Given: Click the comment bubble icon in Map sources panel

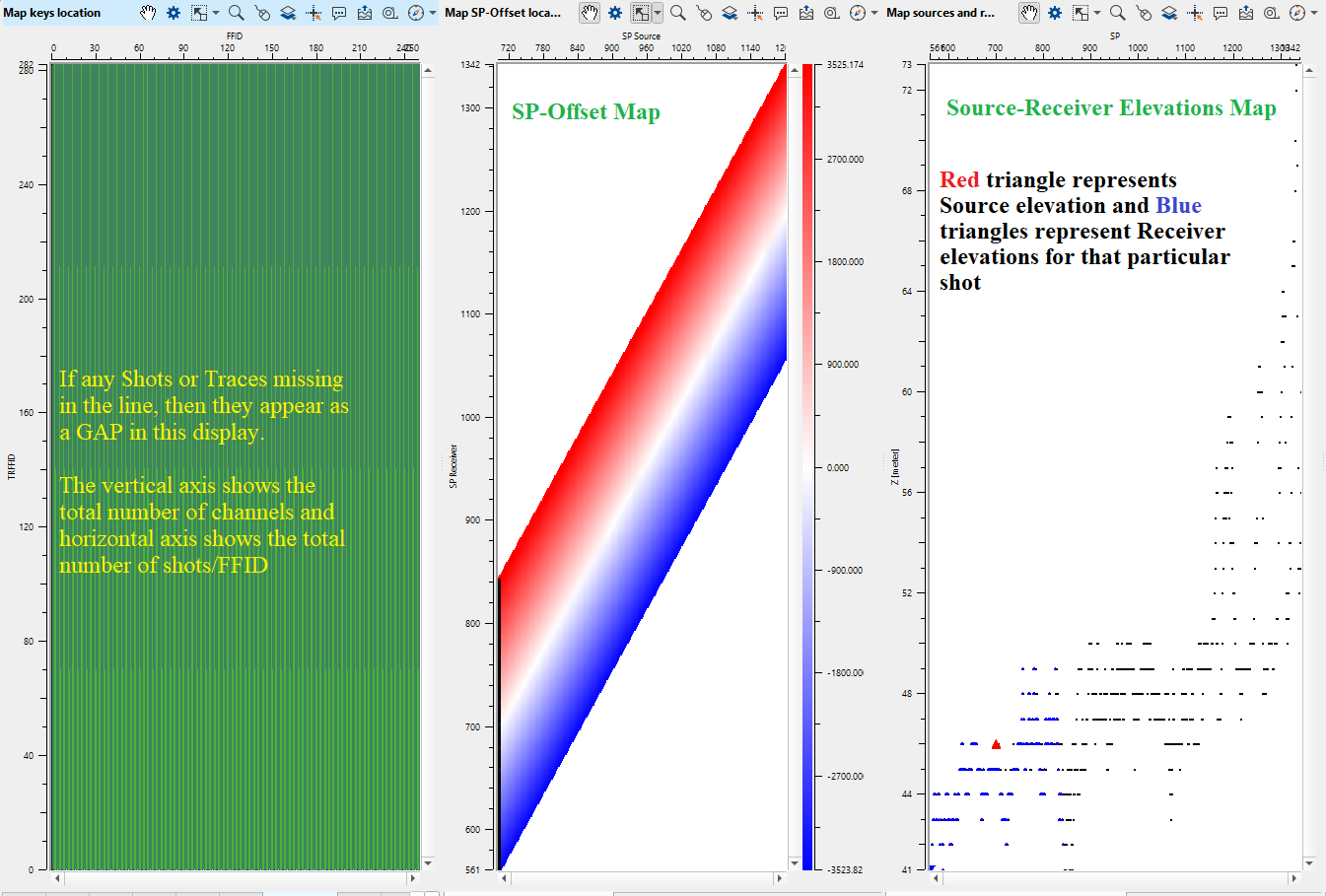Looking at the screenshot, I should point(1221,13).
